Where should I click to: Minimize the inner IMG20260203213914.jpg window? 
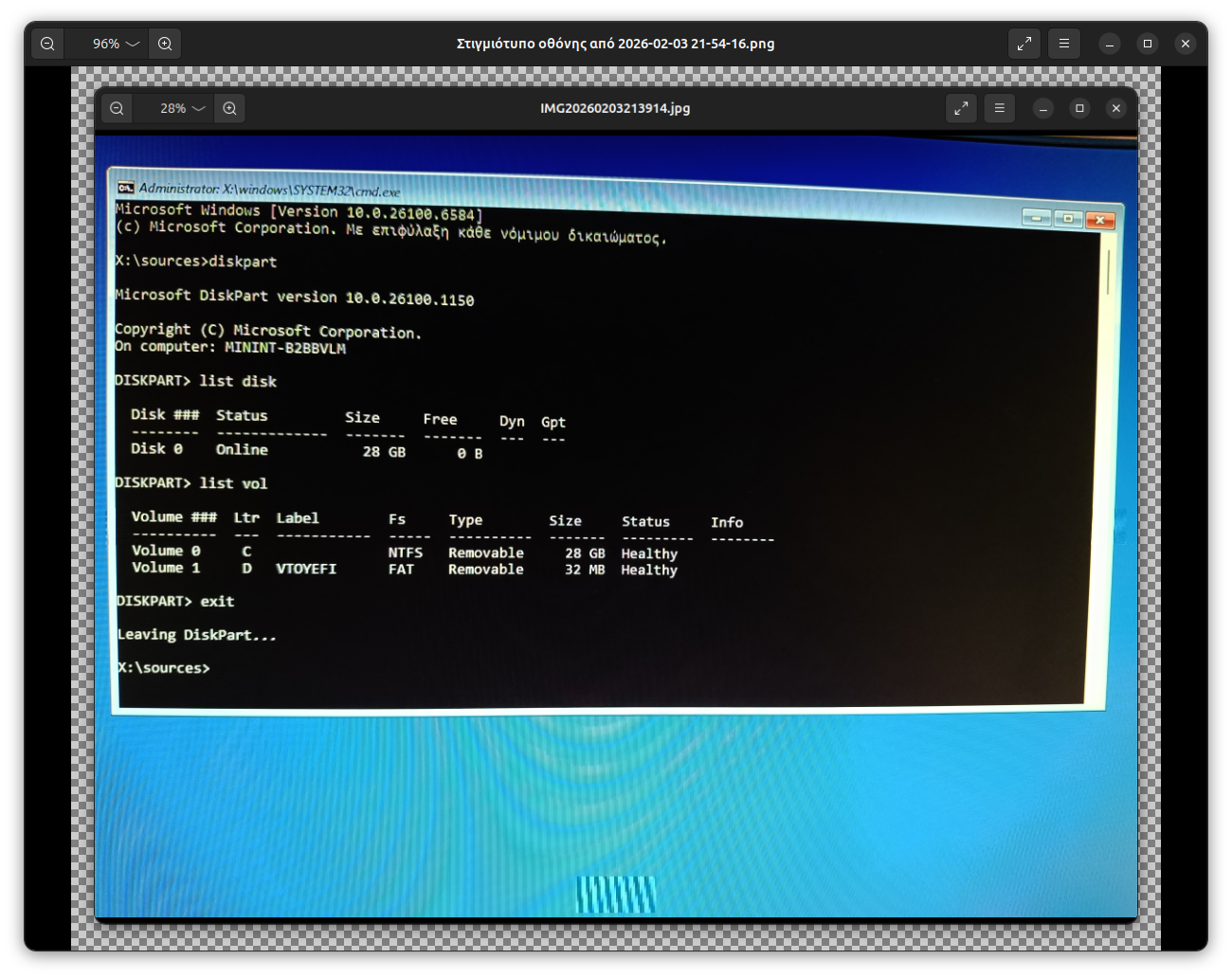pyautogui.click(x=1043, y=108)
